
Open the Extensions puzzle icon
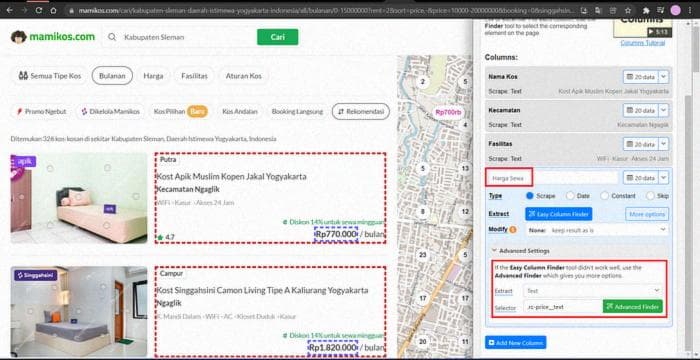646,10
